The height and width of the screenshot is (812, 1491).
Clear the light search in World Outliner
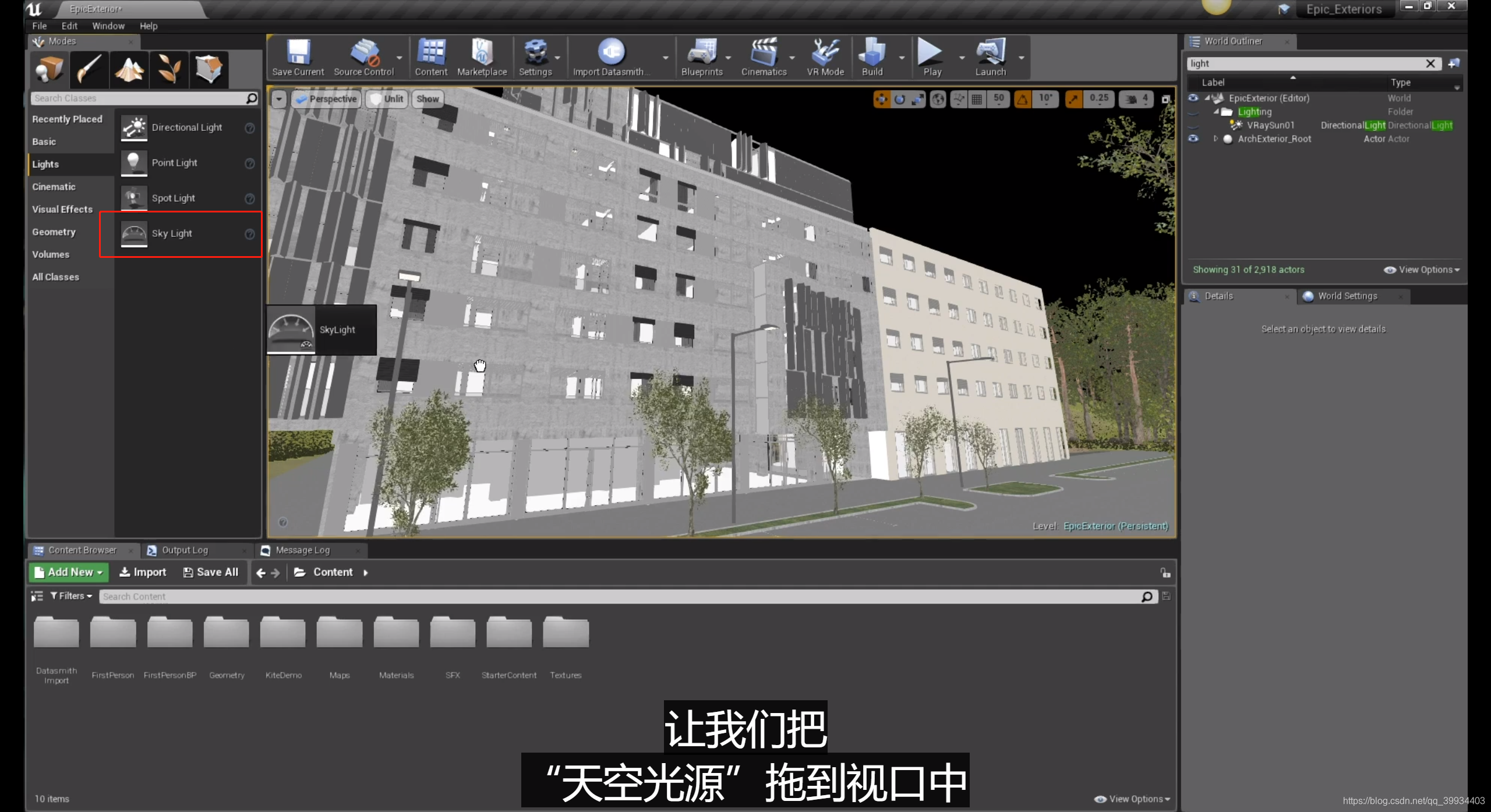[1432, 63]
